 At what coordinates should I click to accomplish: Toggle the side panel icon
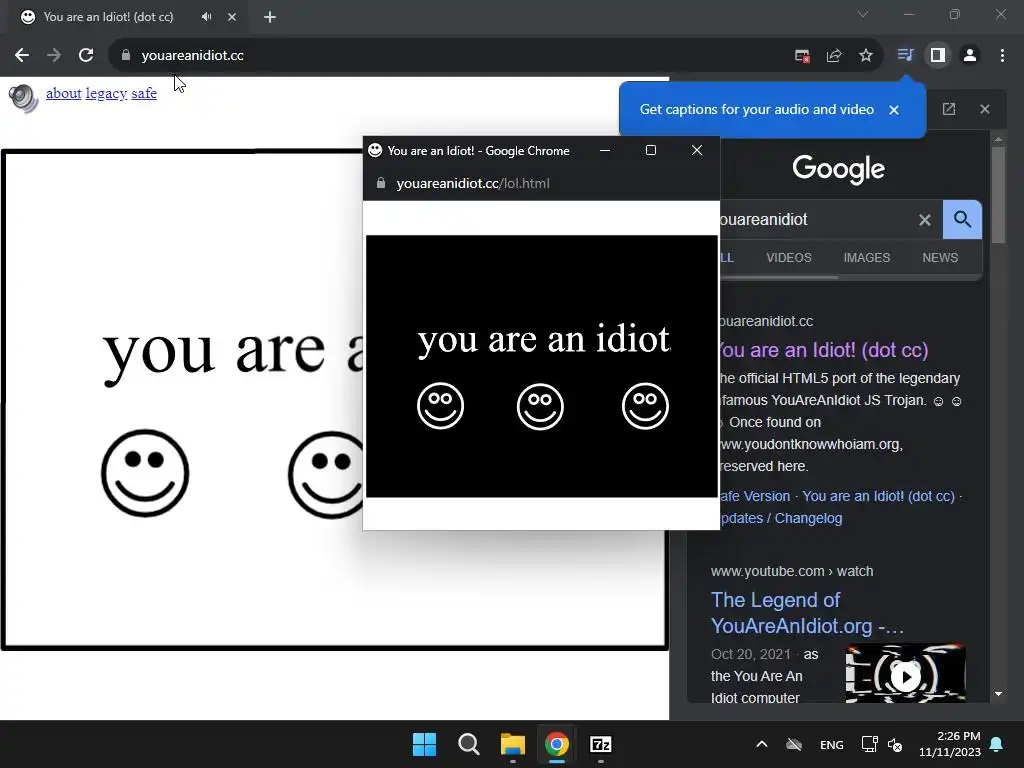coord(938,56)
